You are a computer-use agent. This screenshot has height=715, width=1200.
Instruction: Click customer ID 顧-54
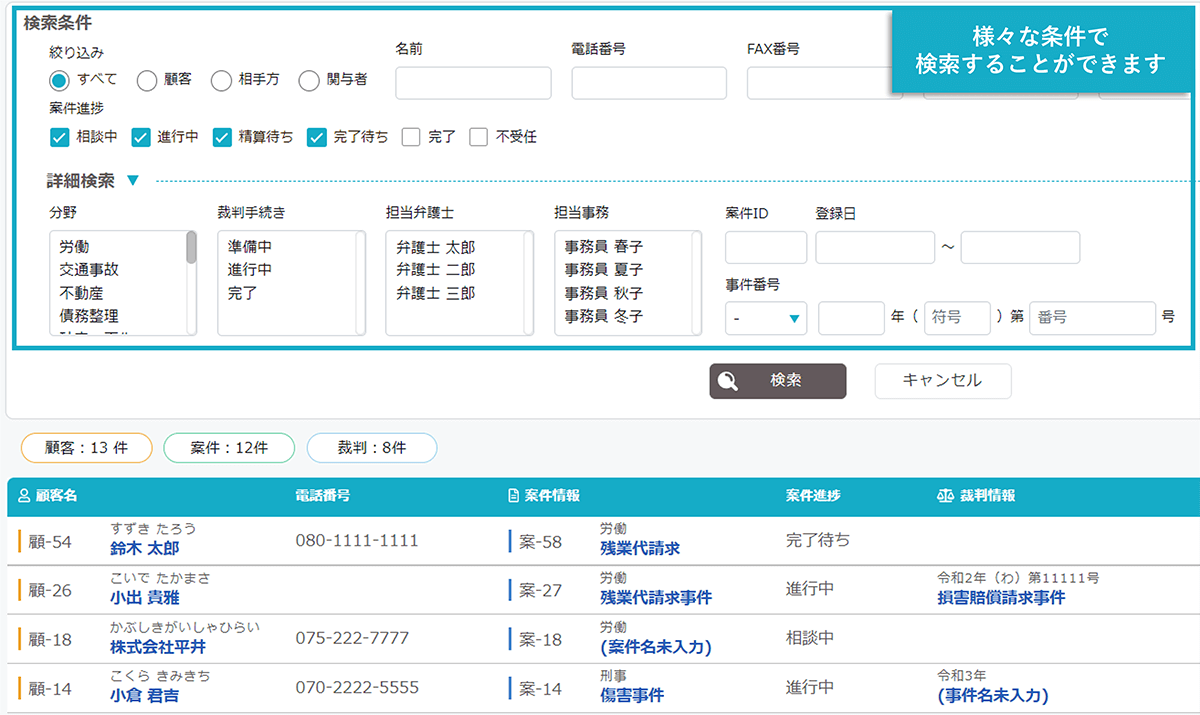50,542
